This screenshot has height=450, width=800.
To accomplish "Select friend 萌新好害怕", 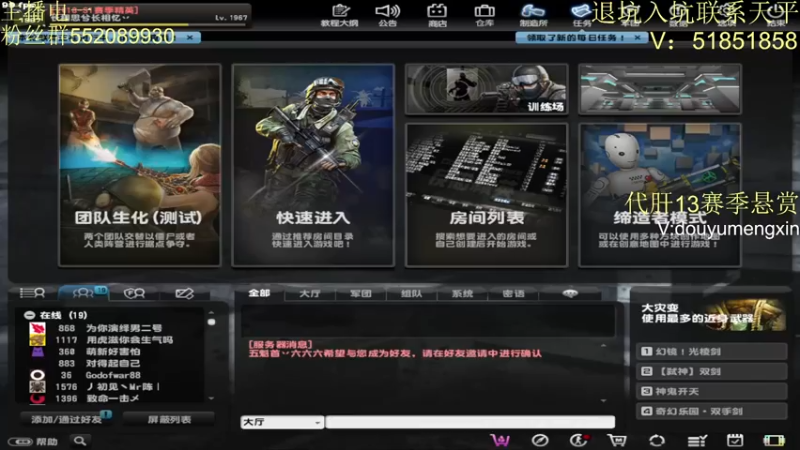I will (110, 352).
